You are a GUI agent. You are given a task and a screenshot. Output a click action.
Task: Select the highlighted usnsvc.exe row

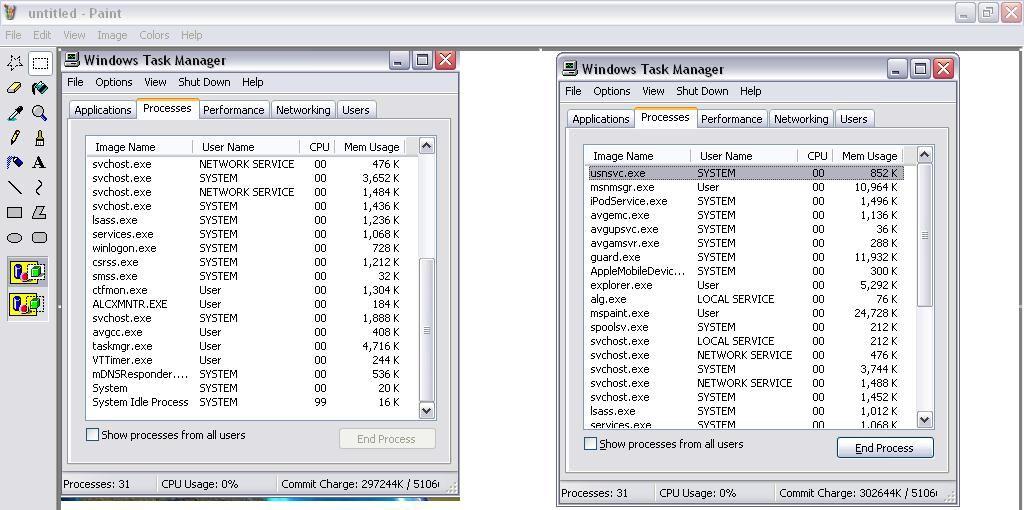[746, 173]
